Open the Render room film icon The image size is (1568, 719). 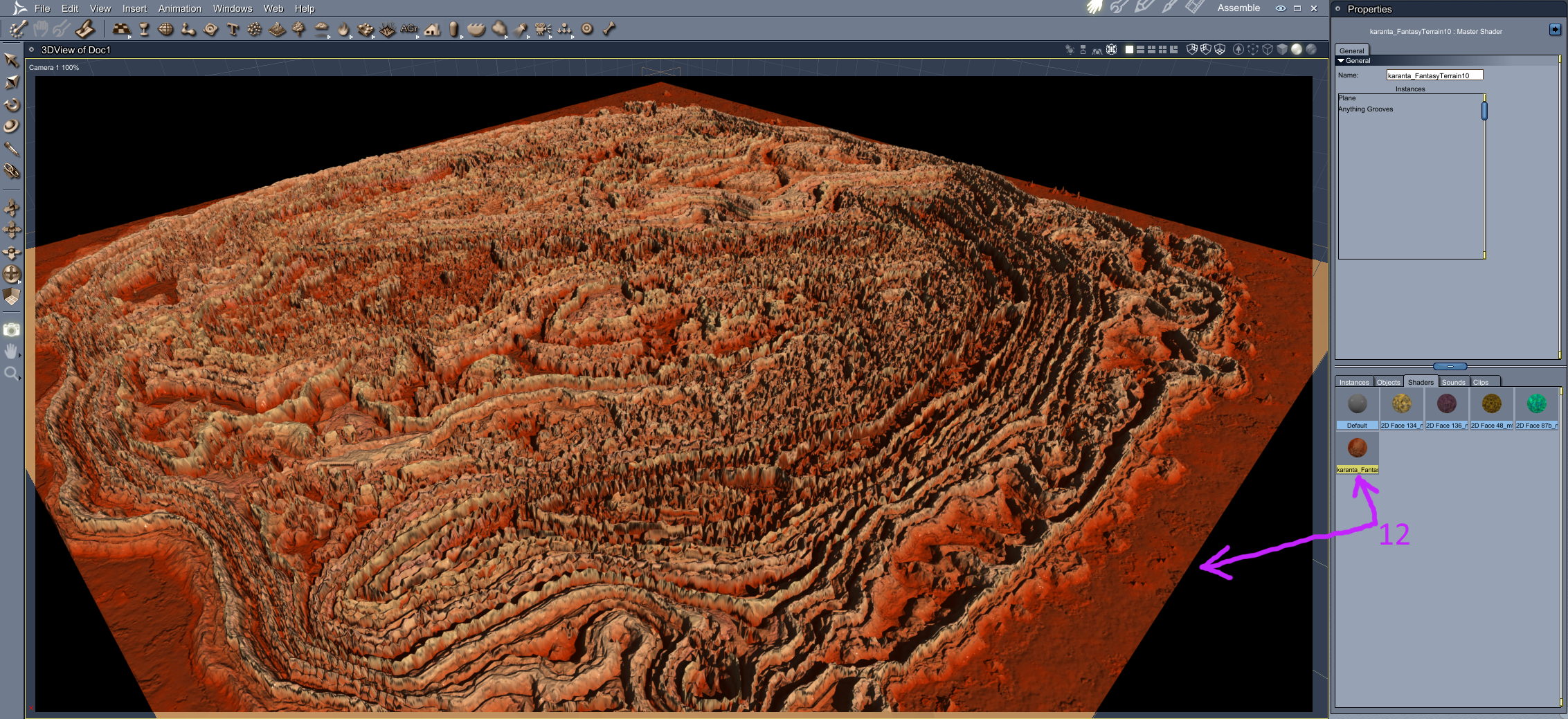1194,8
